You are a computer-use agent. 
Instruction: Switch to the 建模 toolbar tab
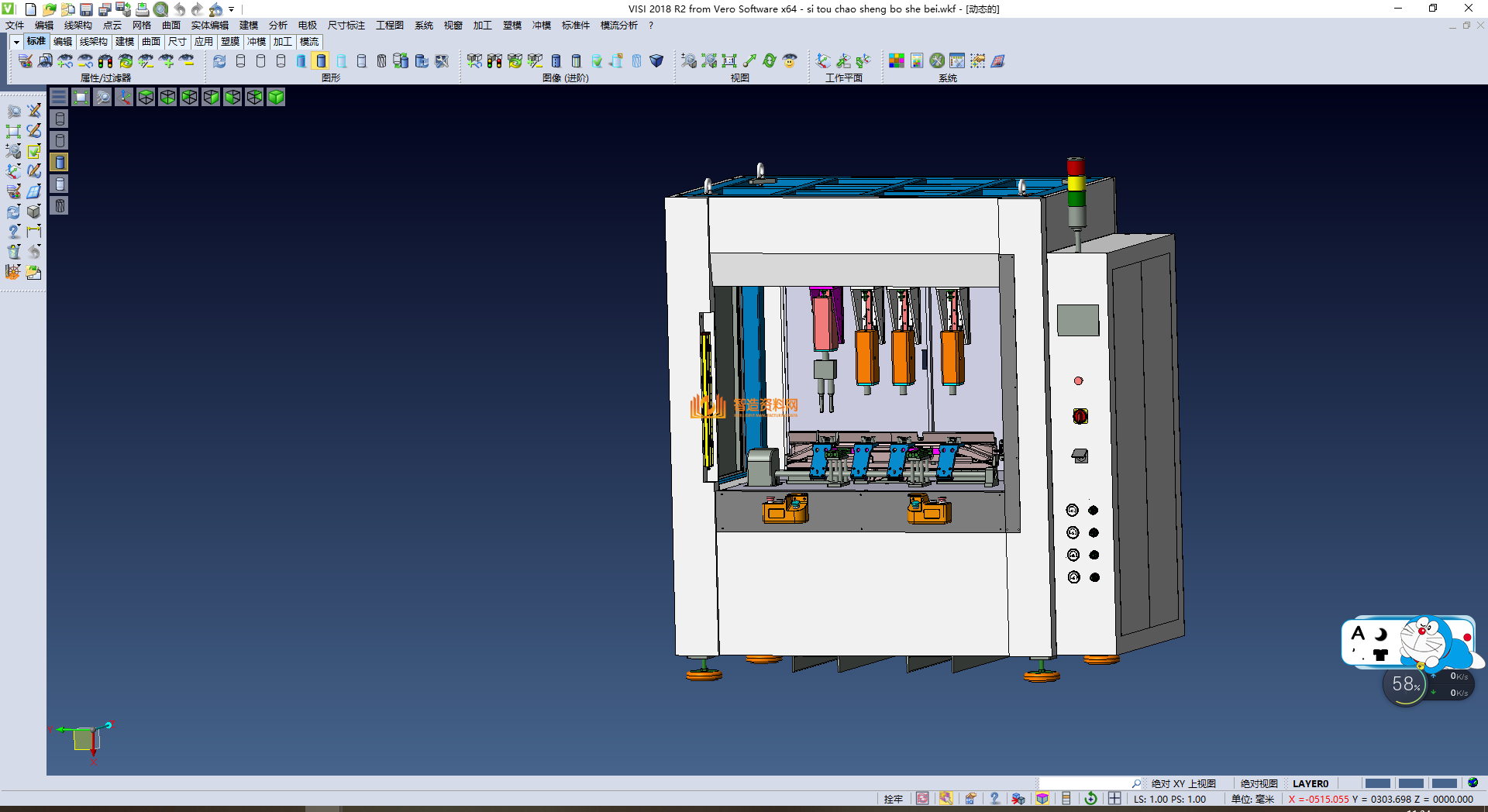tap(124, 42)
